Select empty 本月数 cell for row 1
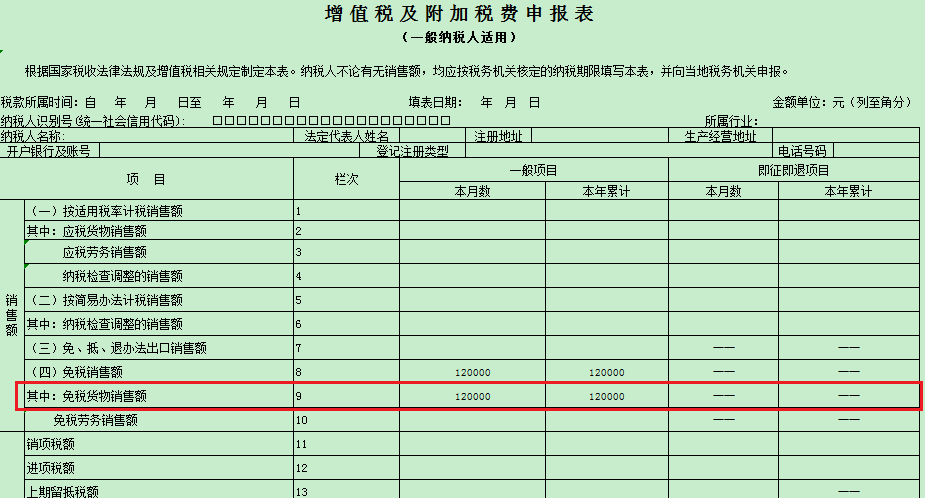Image resolution: width=925 pixels, height=498 pixels. 472,211
